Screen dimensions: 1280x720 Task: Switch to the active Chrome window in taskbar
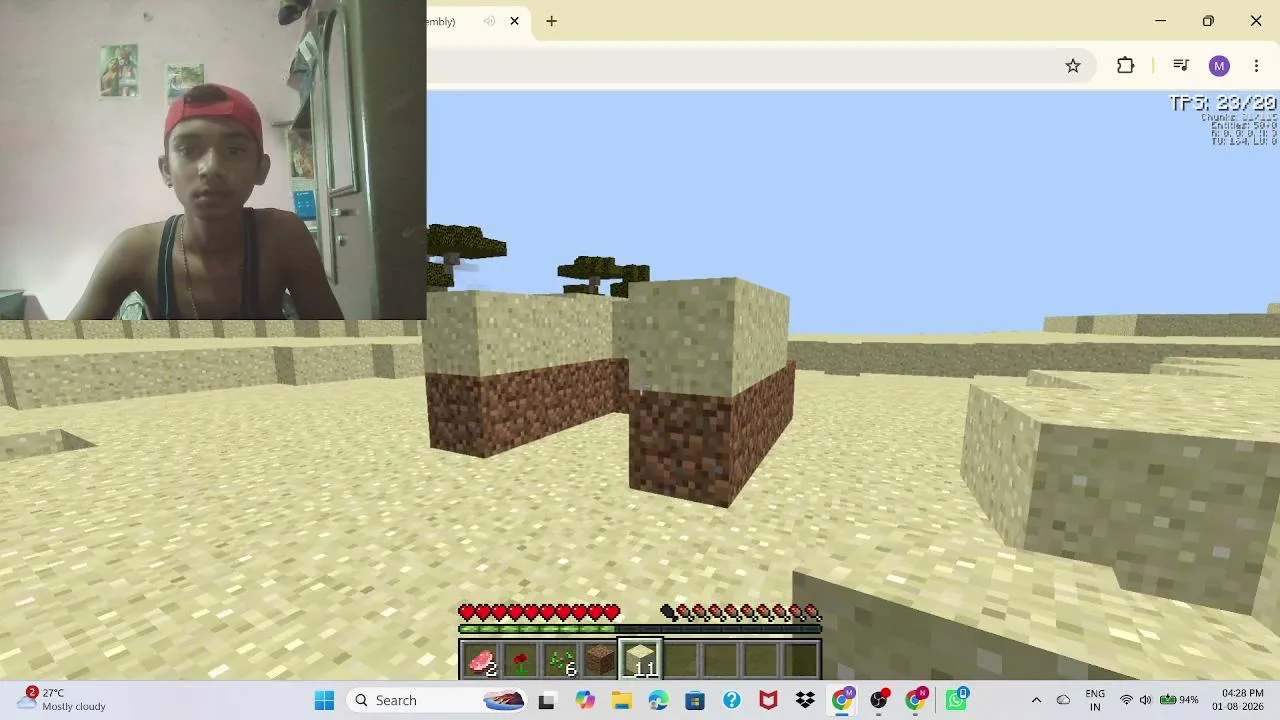(843, 700)
